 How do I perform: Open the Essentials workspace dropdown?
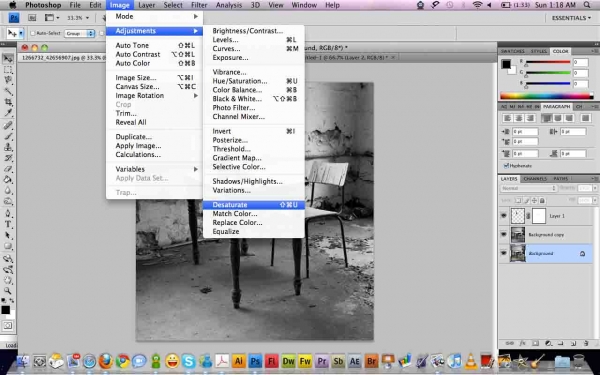pyautogui.click(x=571, y=18)
